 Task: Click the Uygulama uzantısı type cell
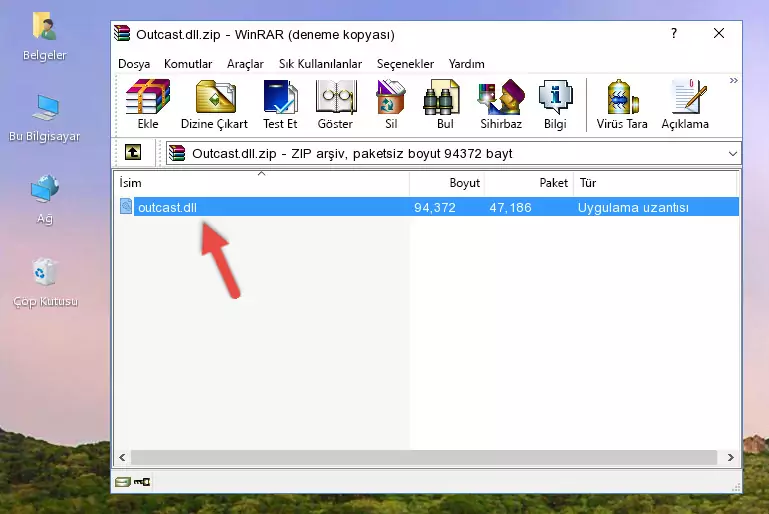(x=633, y=207)
